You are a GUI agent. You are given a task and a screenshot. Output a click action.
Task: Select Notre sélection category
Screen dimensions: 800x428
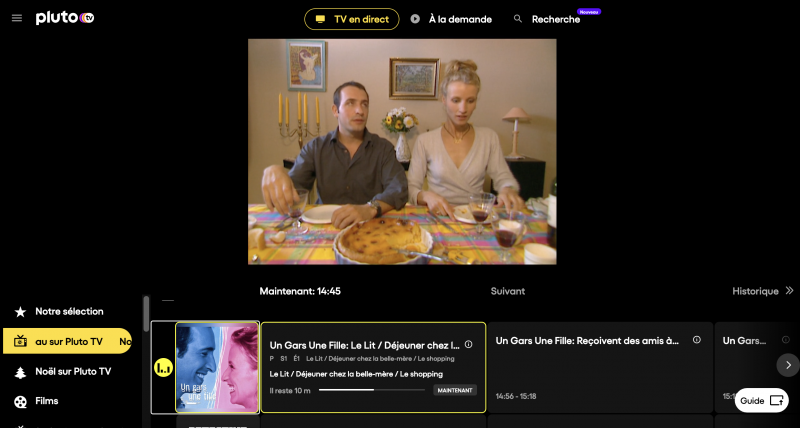coord(69,312)
